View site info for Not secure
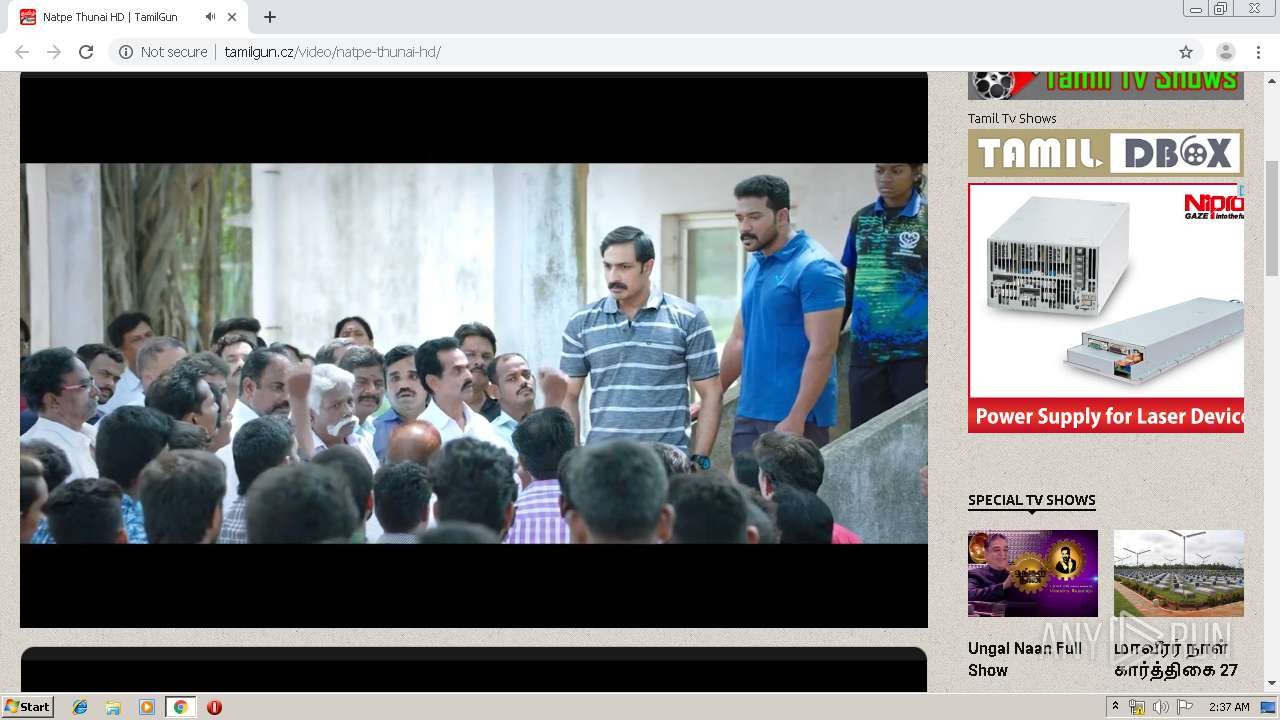The image size is (1280, 720). [163, 52]
